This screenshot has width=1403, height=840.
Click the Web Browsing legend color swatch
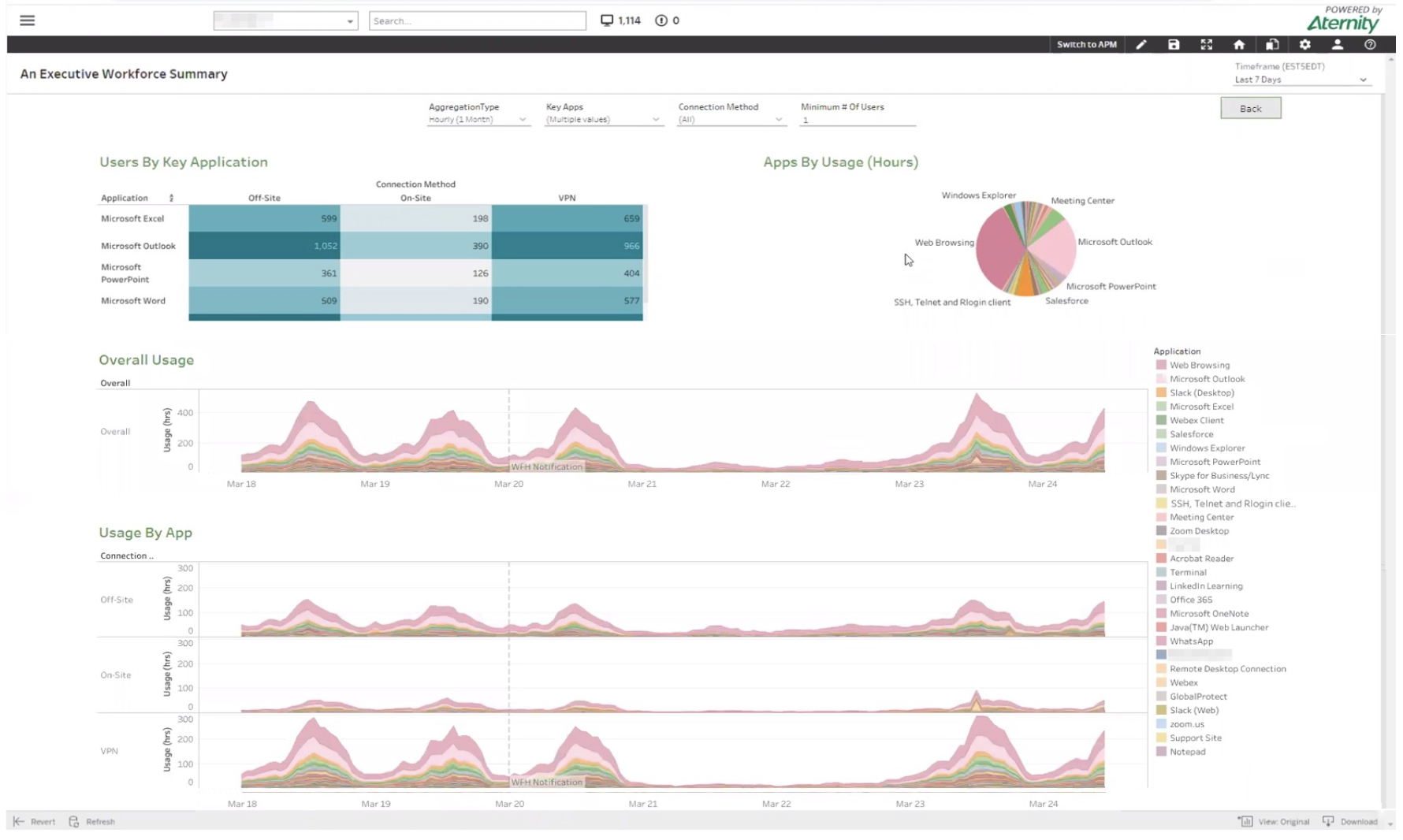point(1161,365)
